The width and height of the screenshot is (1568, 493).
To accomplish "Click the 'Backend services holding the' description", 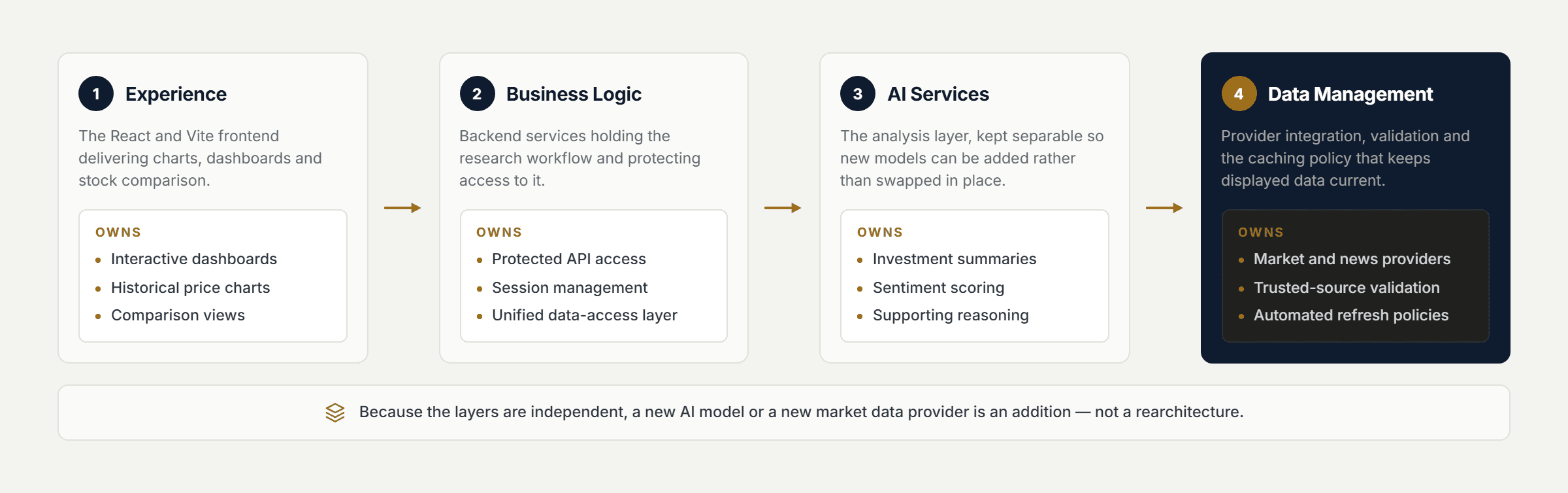I will pos(580,158).
